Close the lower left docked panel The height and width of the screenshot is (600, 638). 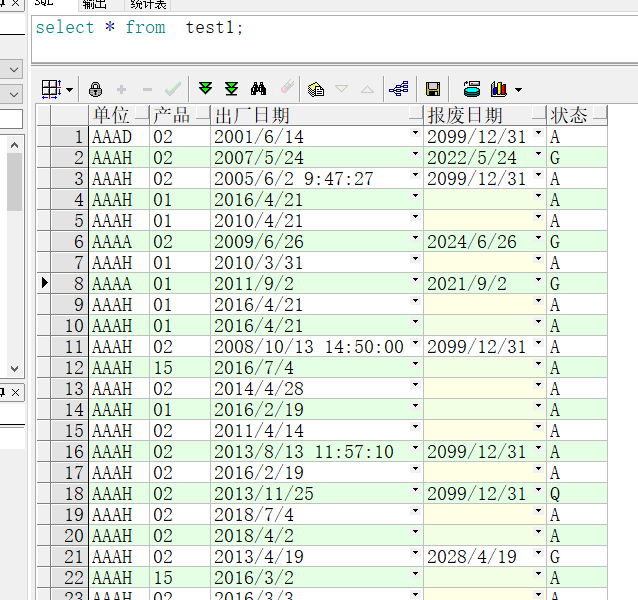(15, 392)
